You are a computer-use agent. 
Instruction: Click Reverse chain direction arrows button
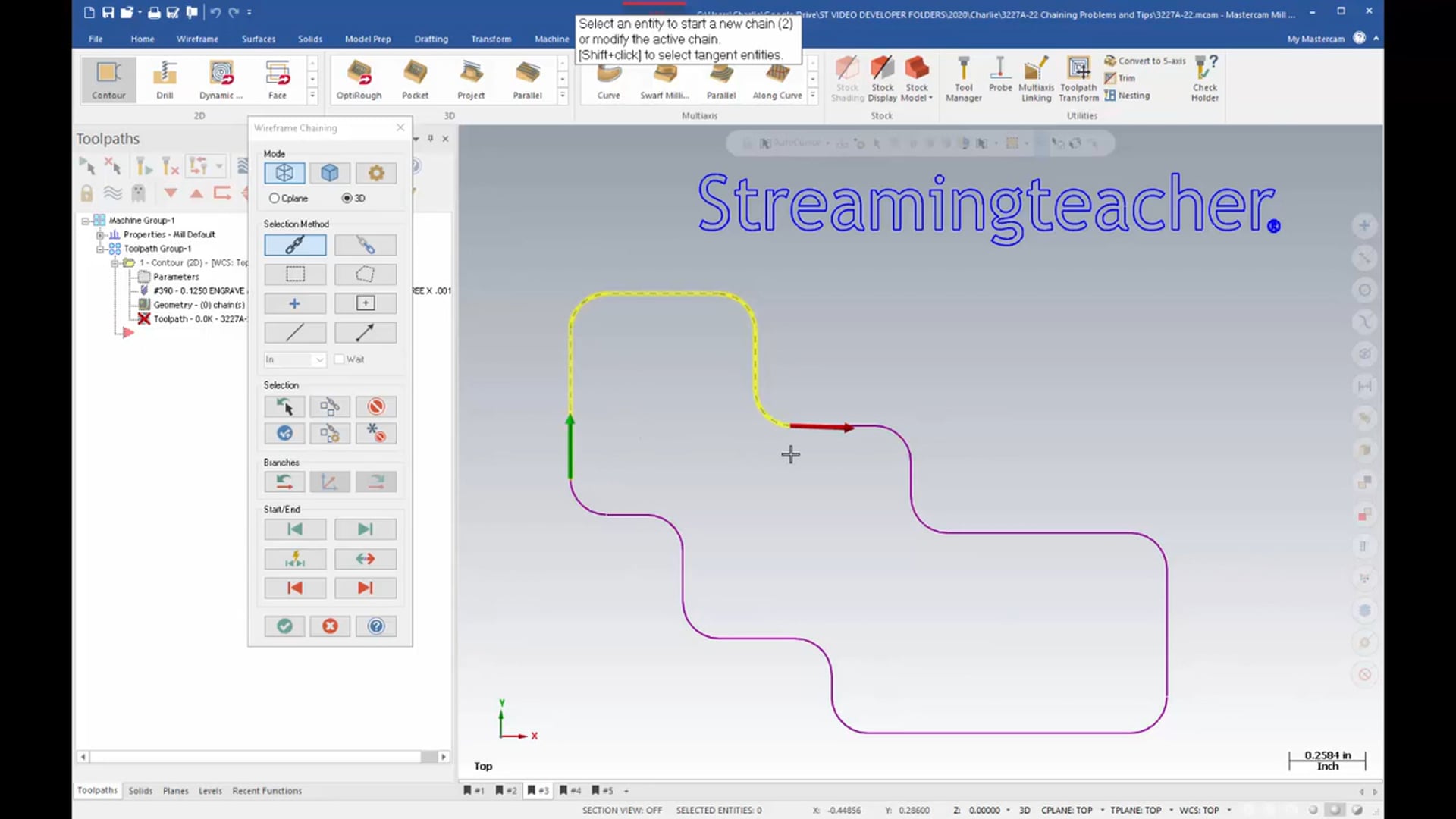[x=366, y=559]
